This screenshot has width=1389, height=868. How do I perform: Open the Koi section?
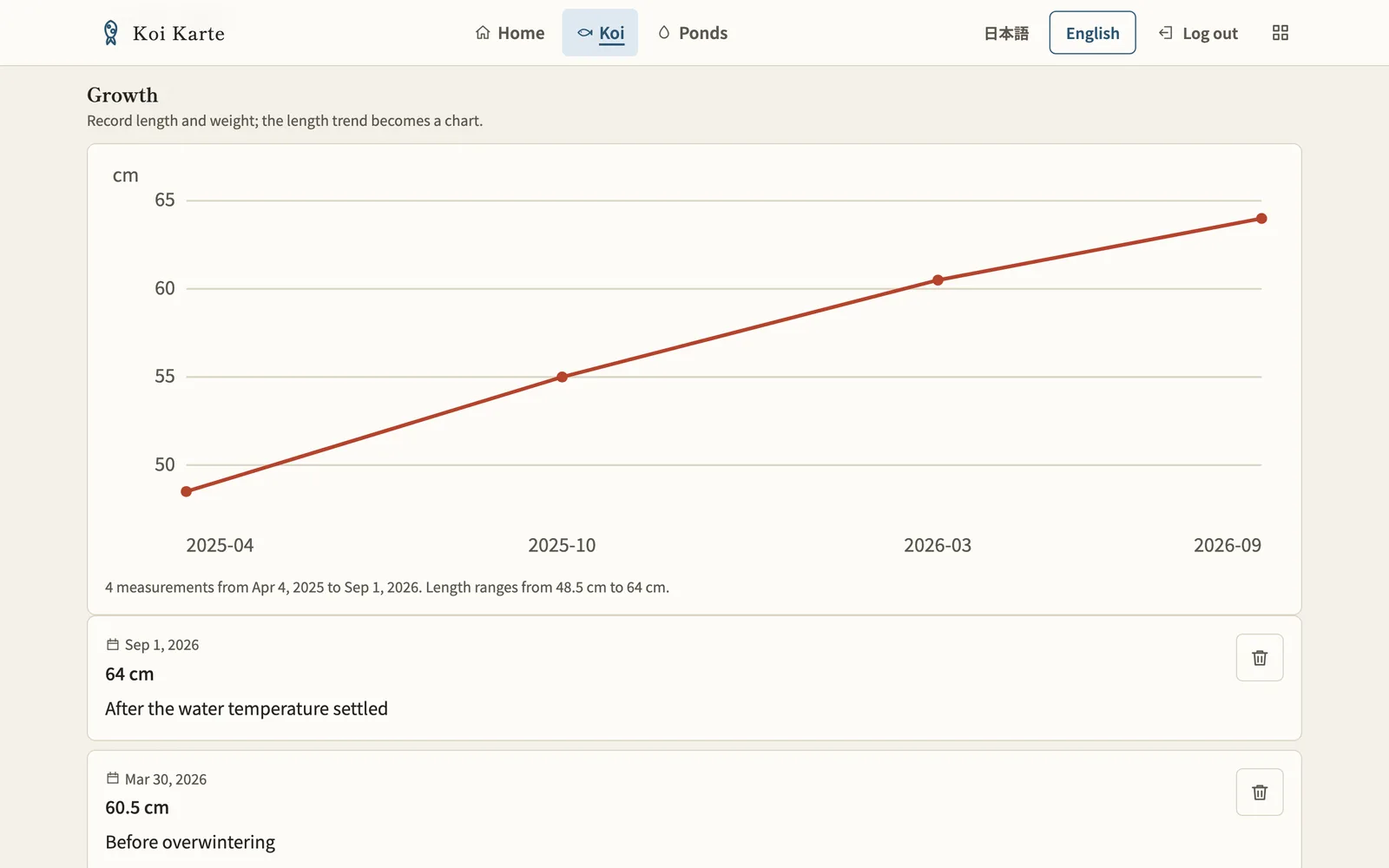click(x=600, y=33)
